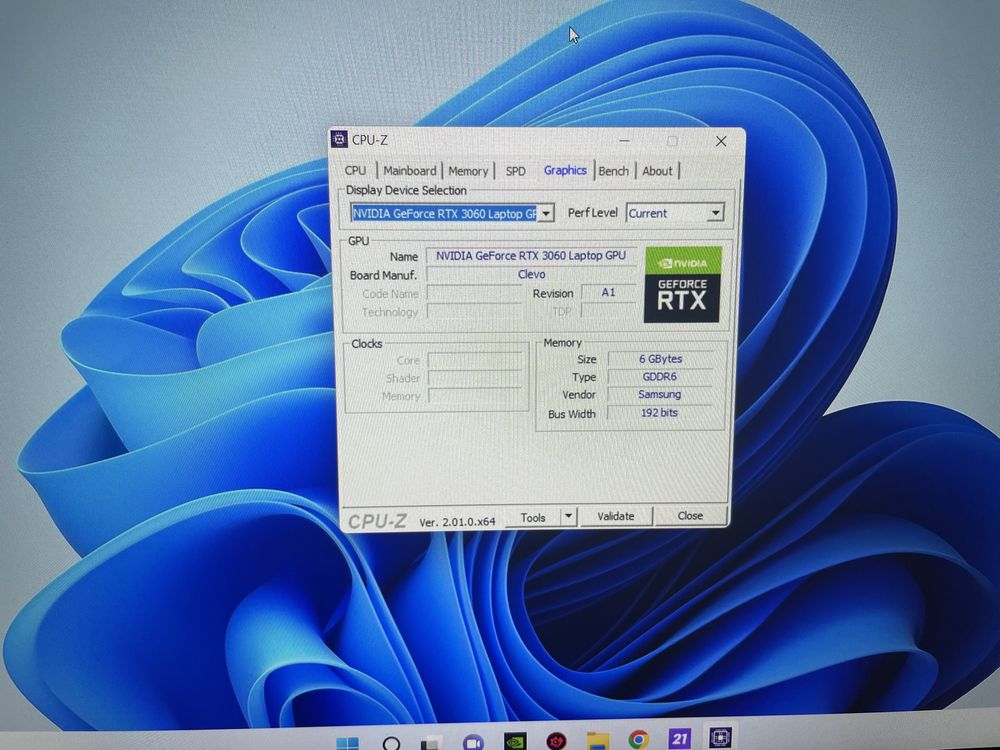Click the Board Manuf. Clevo field

(531, 274)
